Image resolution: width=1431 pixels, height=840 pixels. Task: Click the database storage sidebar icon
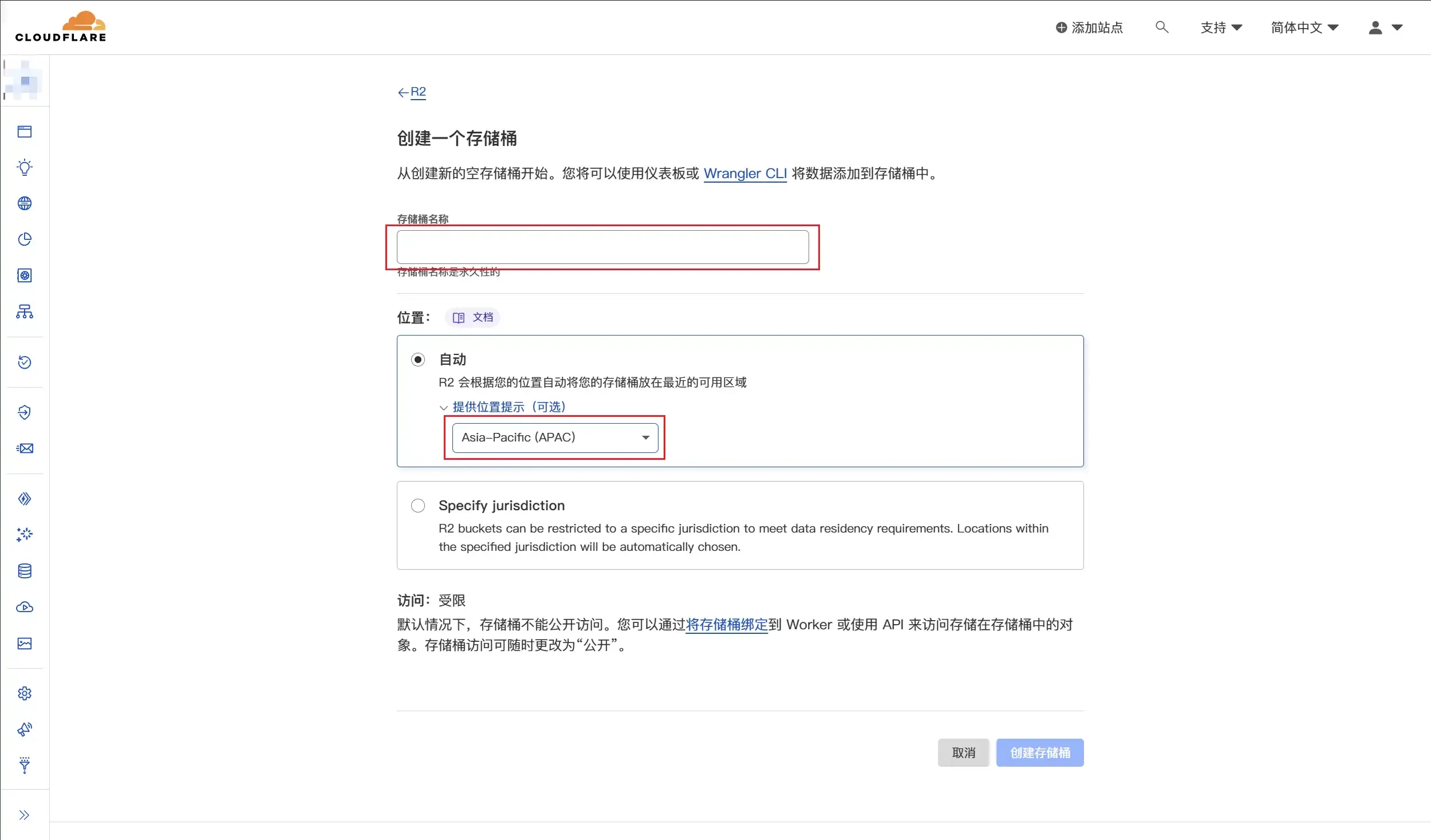pyautogui.click(x=25, y=571)
